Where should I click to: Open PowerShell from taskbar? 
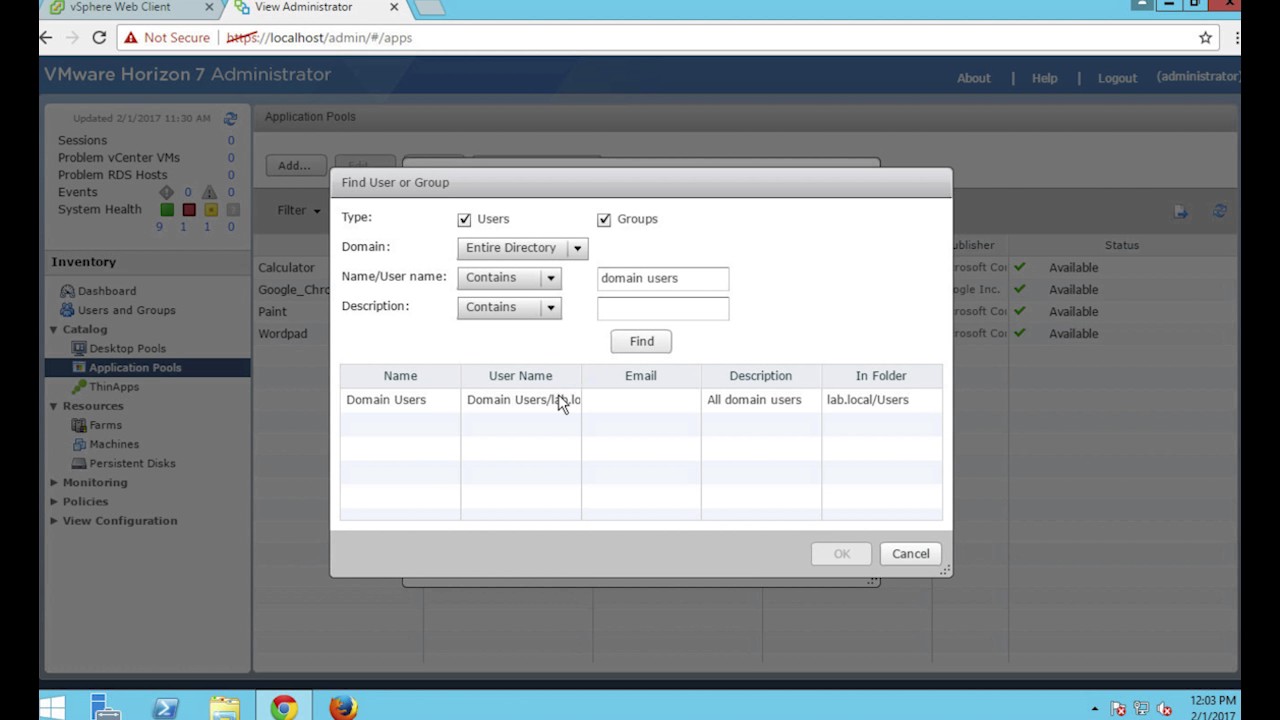pyautogui.click(x=166, y=708)
